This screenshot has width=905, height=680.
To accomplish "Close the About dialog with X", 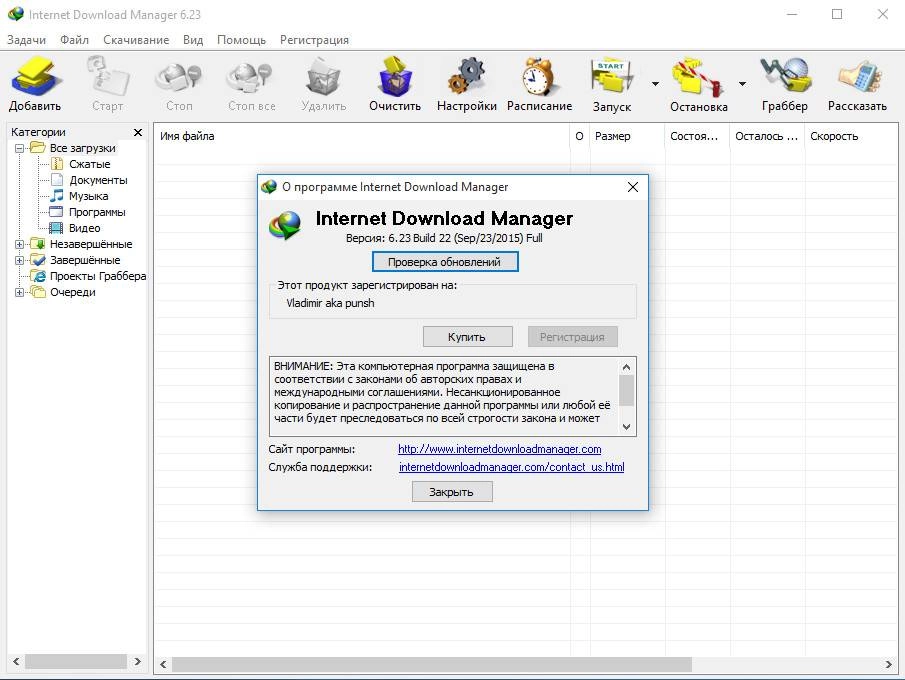I will 633,187.
